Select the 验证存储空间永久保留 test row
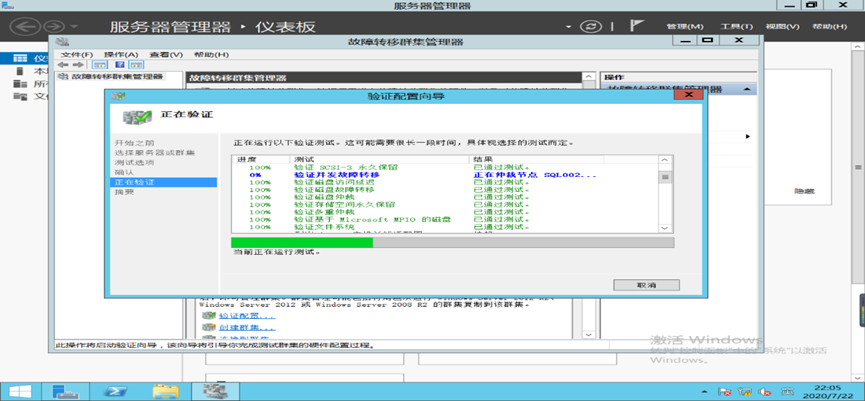Viewport: 865px width, 401px height. click(445, 205)
